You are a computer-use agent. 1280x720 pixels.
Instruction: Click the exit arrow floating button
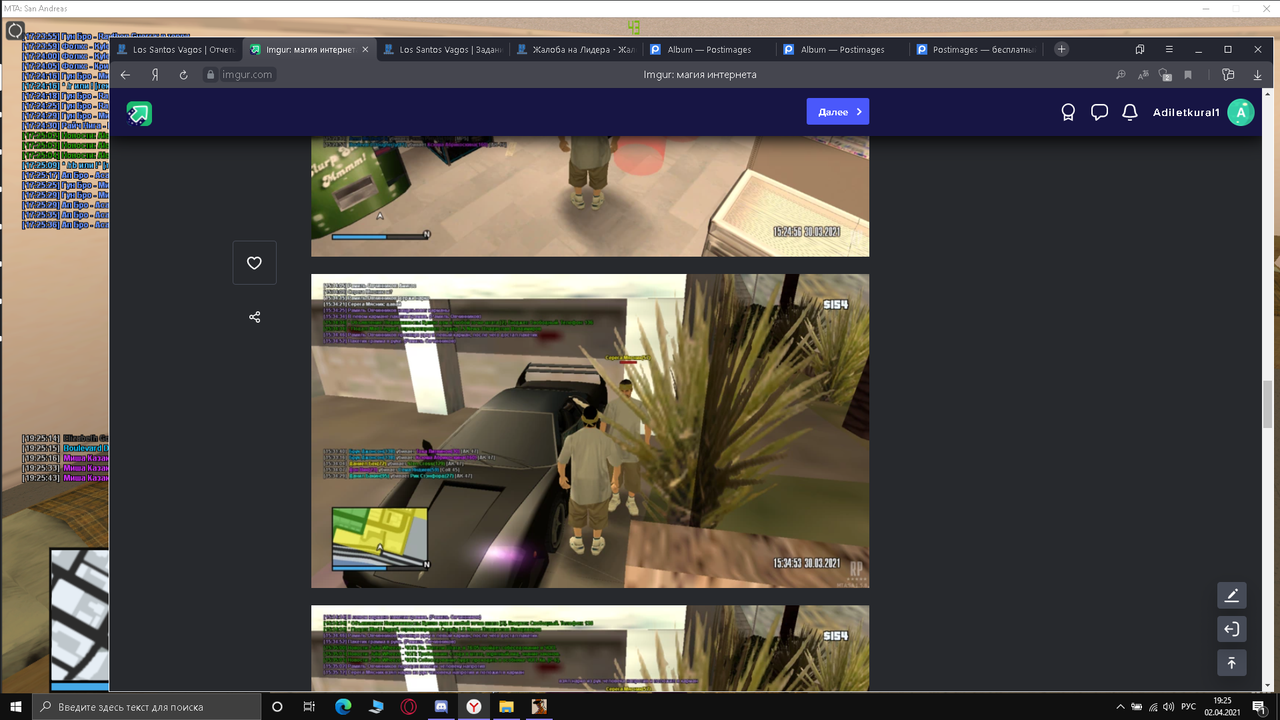[x=1231, y=629]
